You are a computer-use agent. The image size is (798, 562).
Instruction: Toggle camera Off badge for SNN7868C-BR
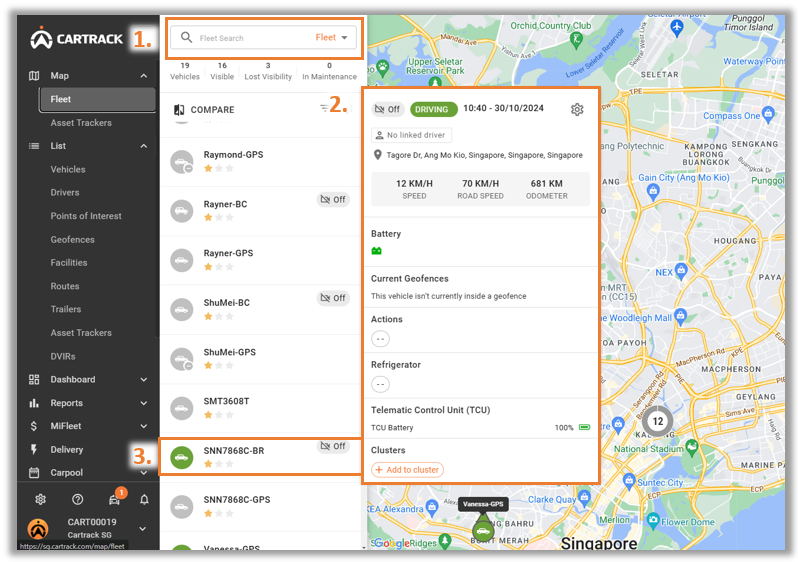pos(333,446)
